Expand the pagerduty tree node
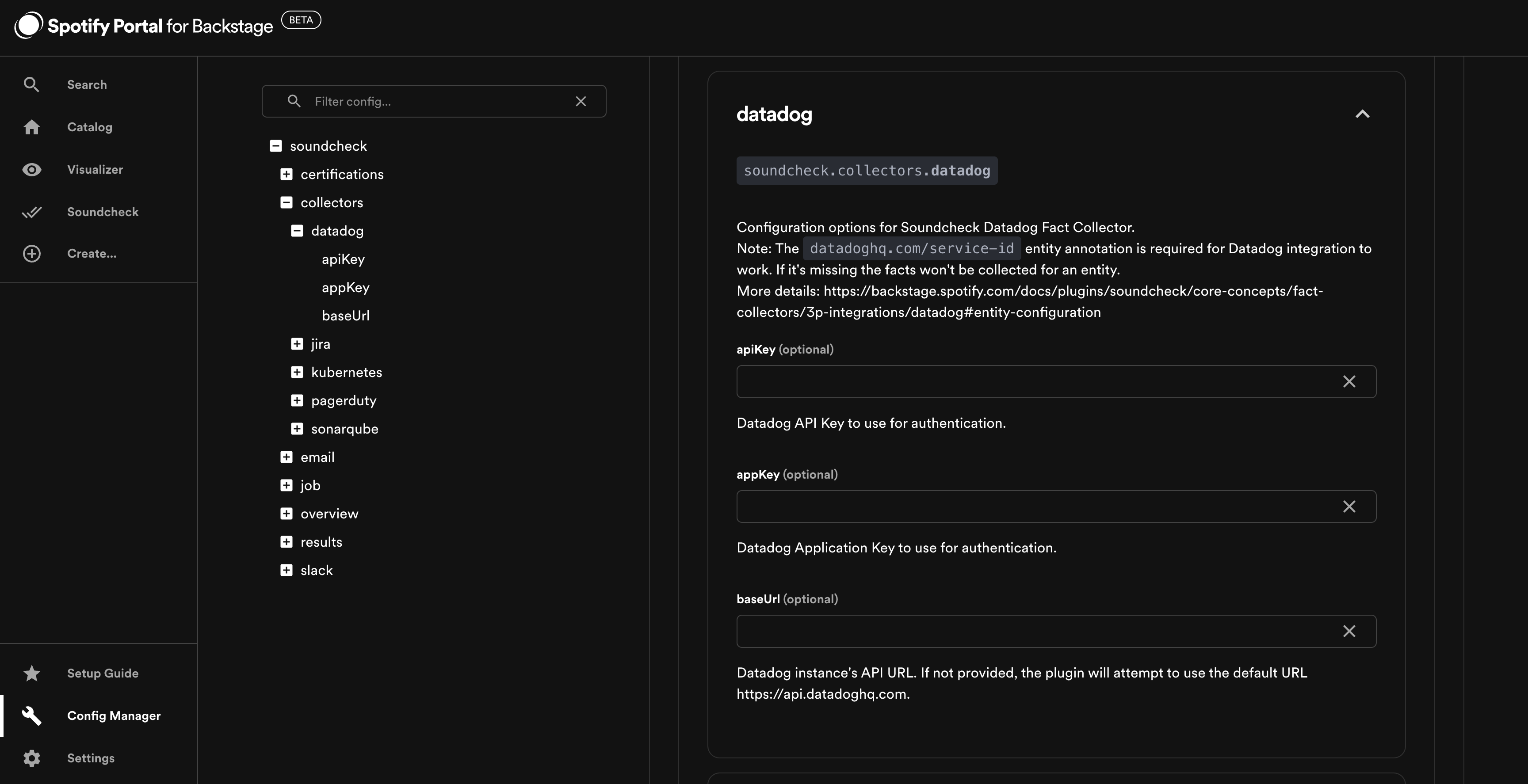This screenshot has height=784, width=1528. click(x=297, y=400)
